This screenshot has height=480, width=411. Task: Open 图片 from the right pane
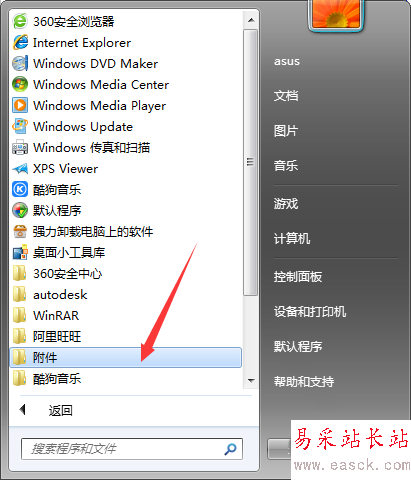[x=286, y=131]
